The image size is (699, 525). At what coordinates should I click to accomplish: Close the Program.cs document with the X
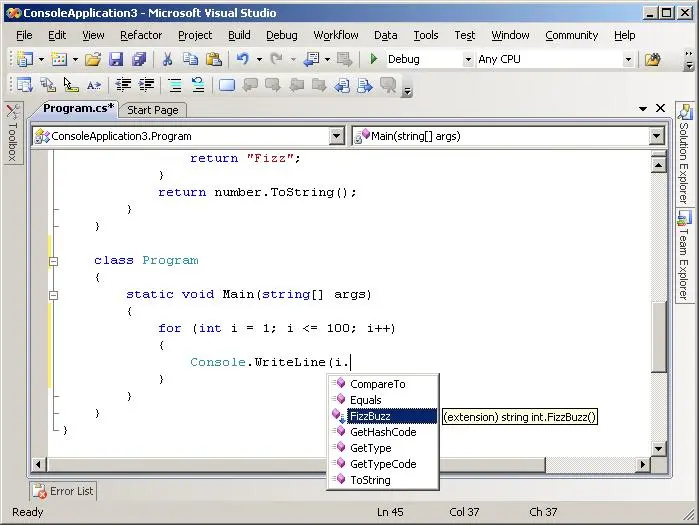pyautogui.click(x=661, y=108)
